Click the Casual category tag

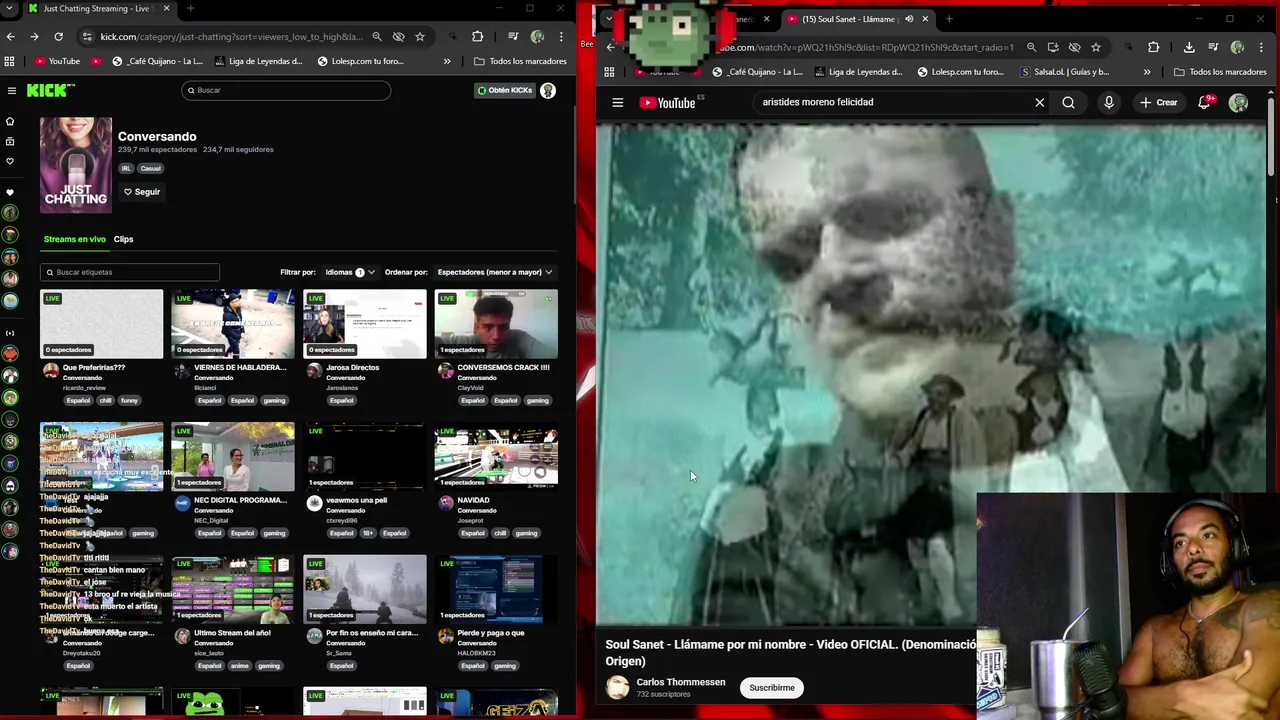[150, 168]
